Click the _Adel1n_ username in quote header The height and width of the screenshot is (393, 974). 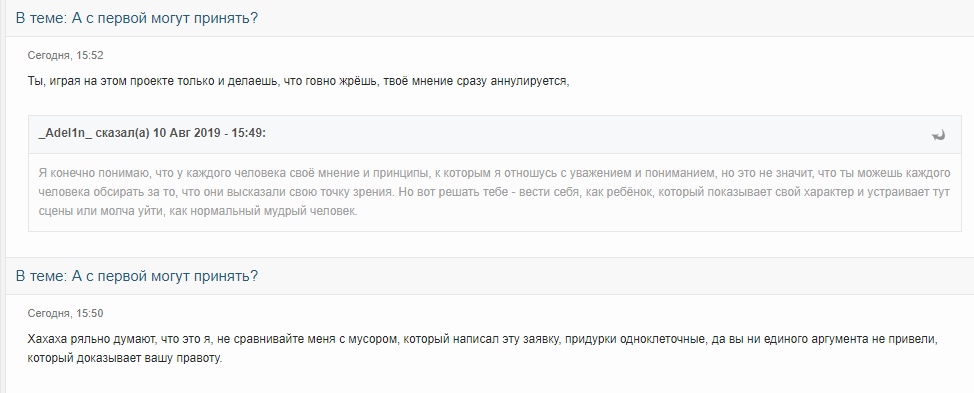point(65,134)
